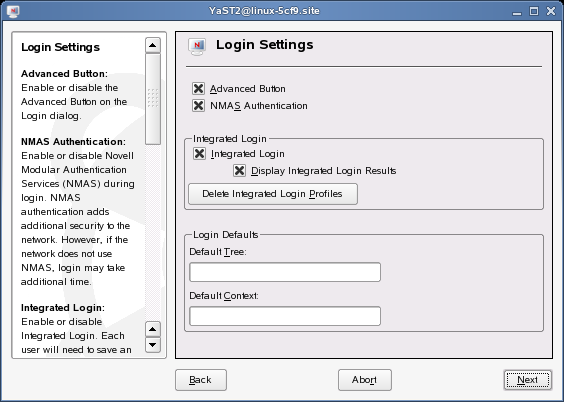The width and height of the screenshot is (564, 402).
Task: Click the YaST2@linux-5cf9.site title text
Action: point(264,11)
